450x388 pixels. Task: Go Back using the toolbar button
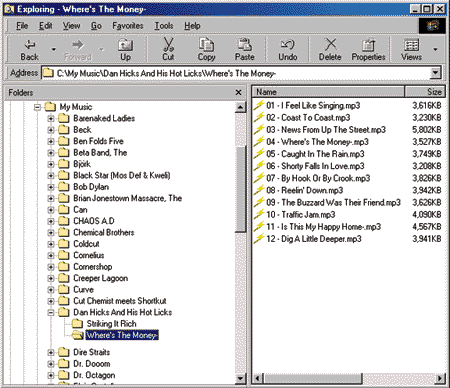(x=29, y=49)
